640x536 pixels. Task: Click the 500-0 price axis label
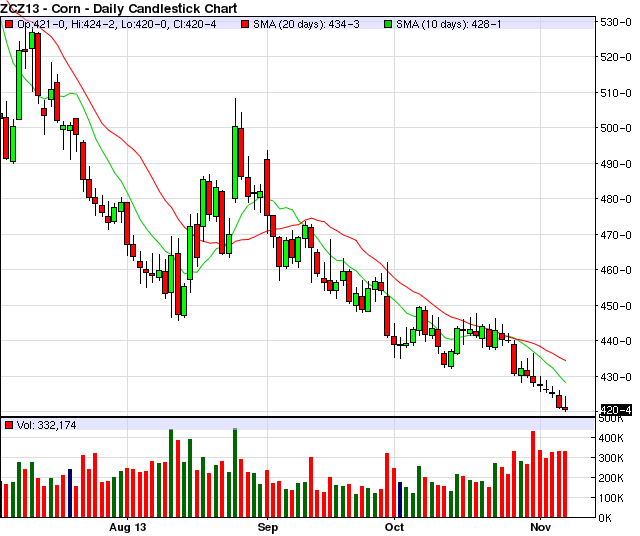pos(616,128)
